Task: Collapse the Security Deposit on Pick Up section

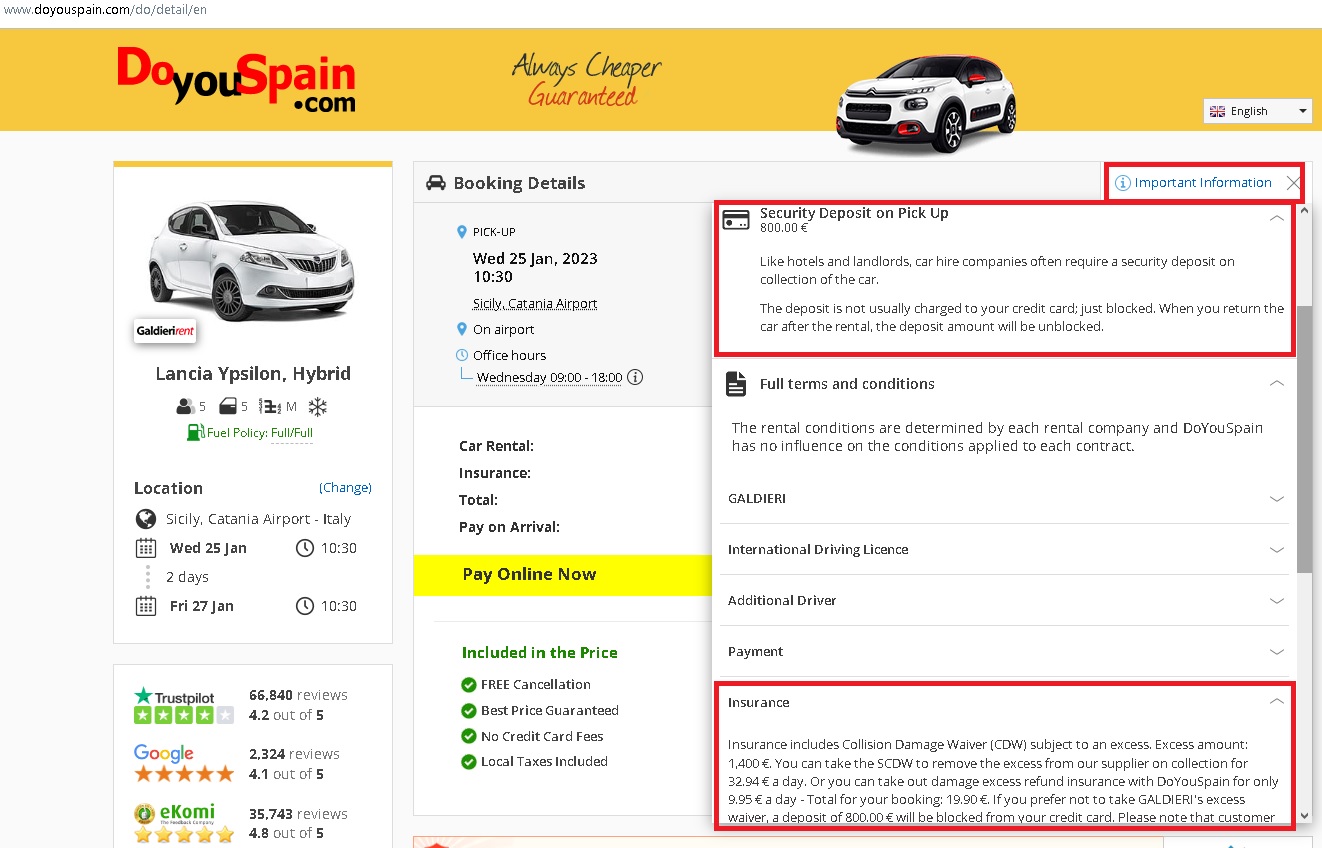Action: tap(1276, 218)
